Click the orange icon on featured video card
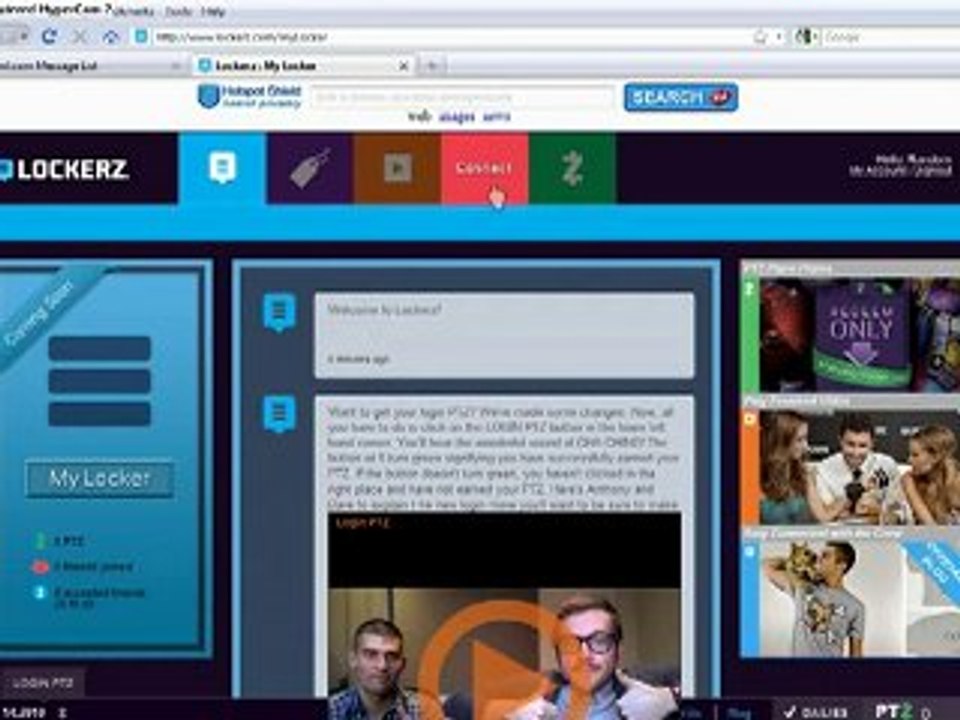The image size is (960, 720). coord(749,420)
